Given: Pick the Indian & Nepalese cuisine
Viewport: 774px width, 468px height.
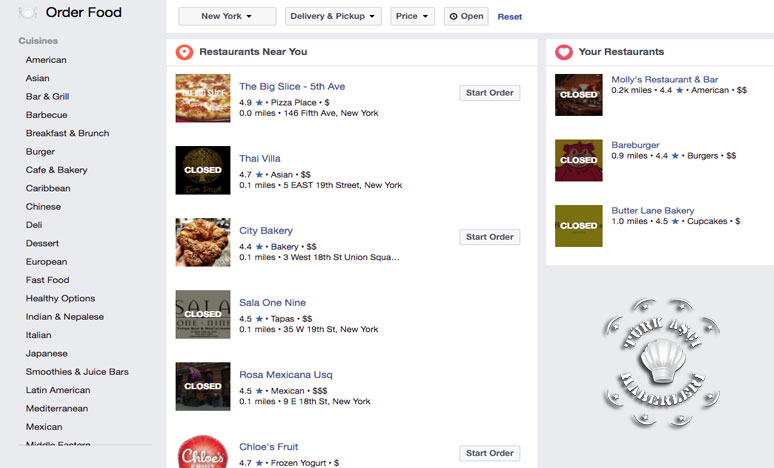Looking at the screenshot, I should point(65,316).
